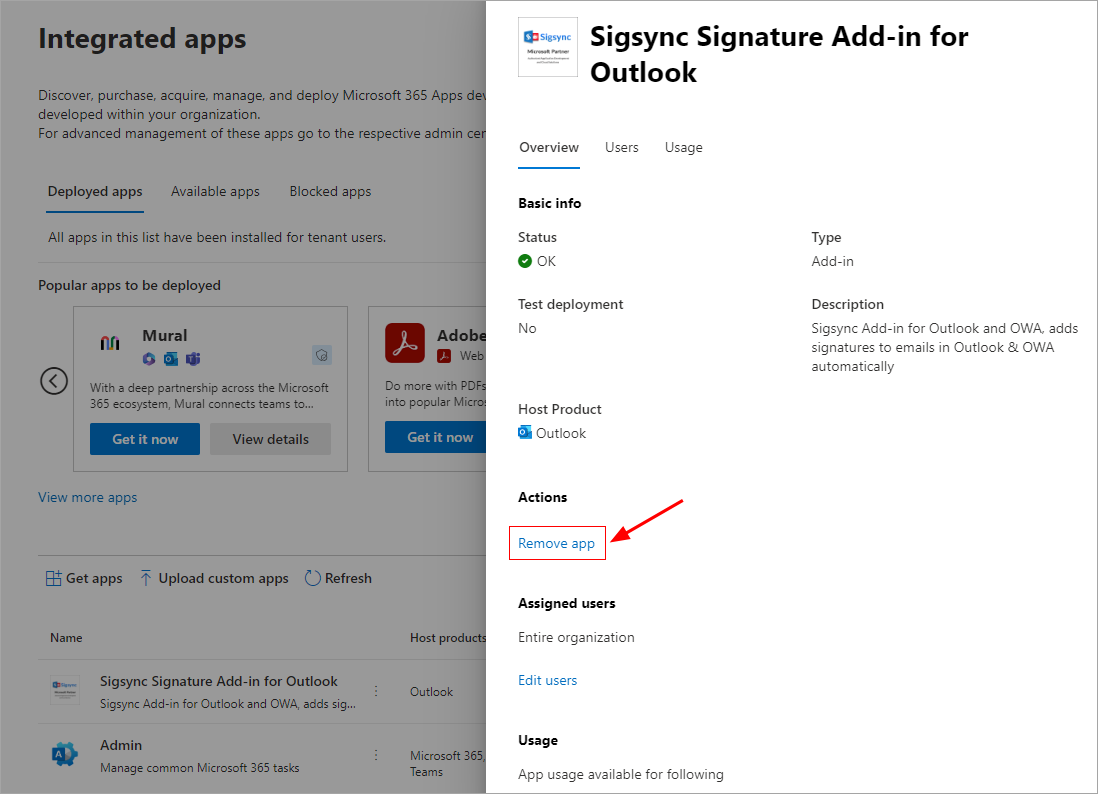Image resolution: width=1098 pixels, height=794 pixels.
Task: Click the certification badge on Mural card
Action: 321,355
